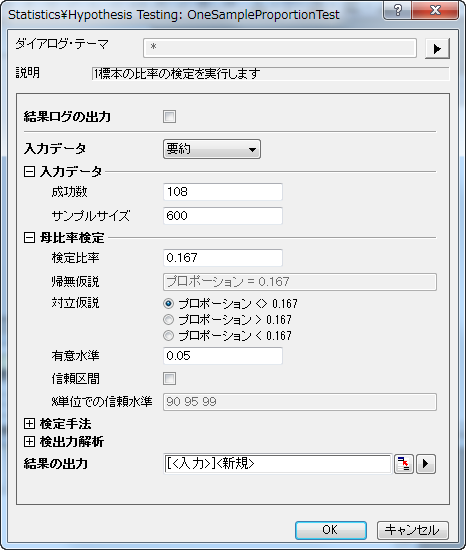Click the help question mark button
Viewport: 466px width, 550px height.
pos(398,10)
